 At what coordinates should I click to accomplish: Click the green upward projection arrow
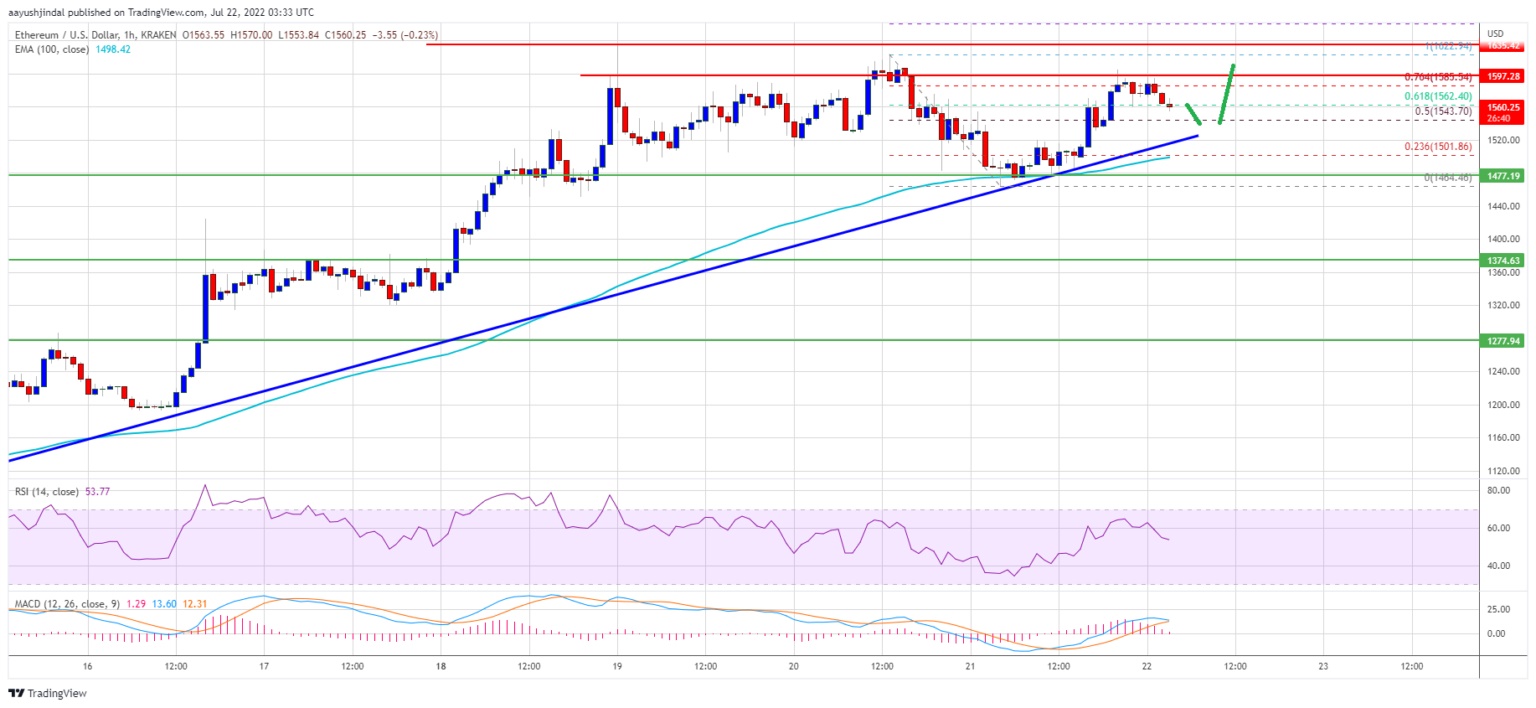1227,95
